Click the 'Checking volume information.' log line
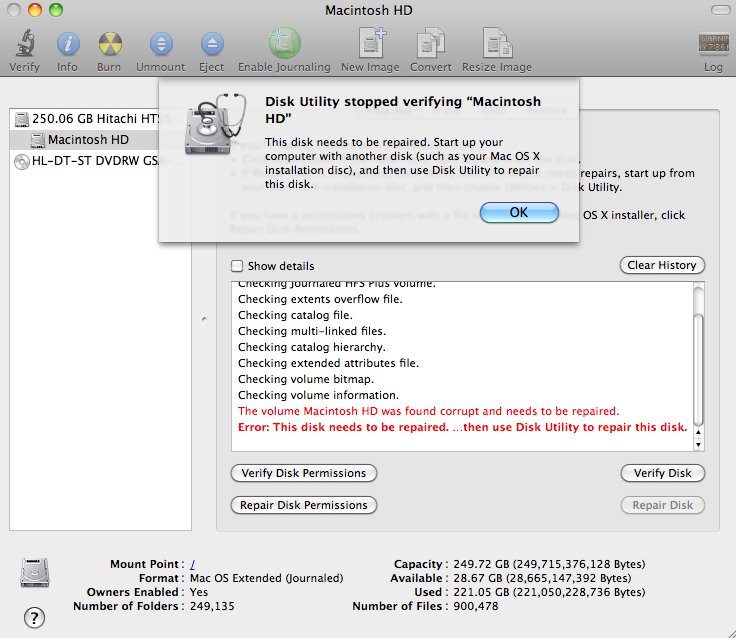The image size is (736, 638). pos(318,395)
